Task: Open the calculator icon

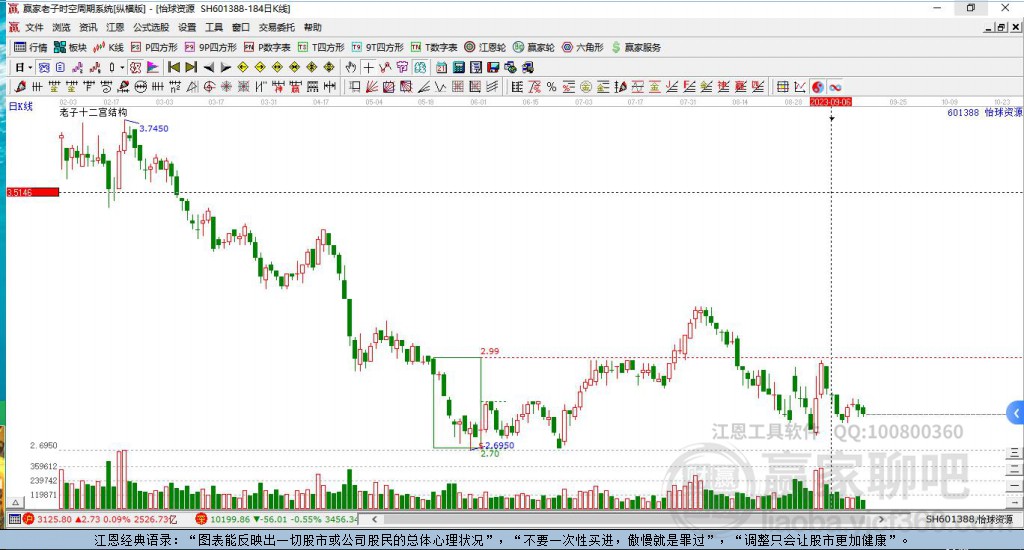Action: pos(458,67)
